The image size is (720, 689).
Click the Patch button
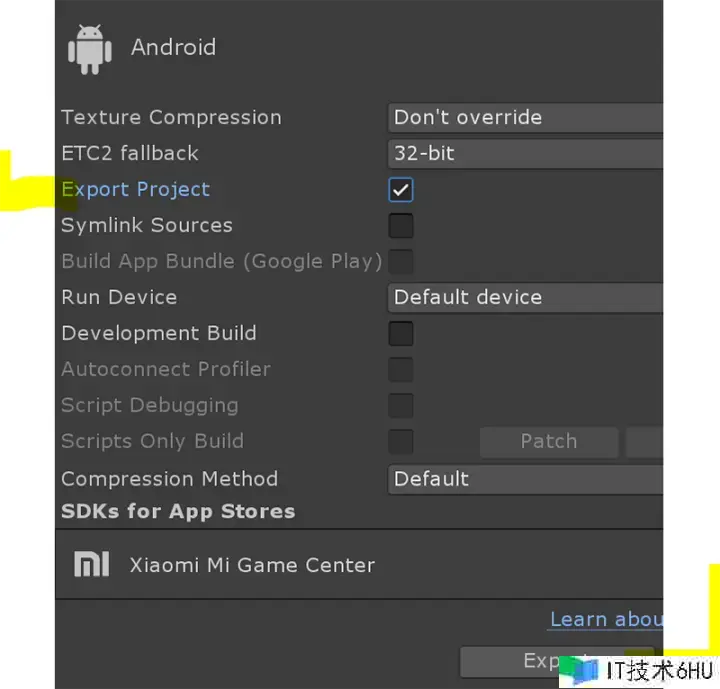549,442
